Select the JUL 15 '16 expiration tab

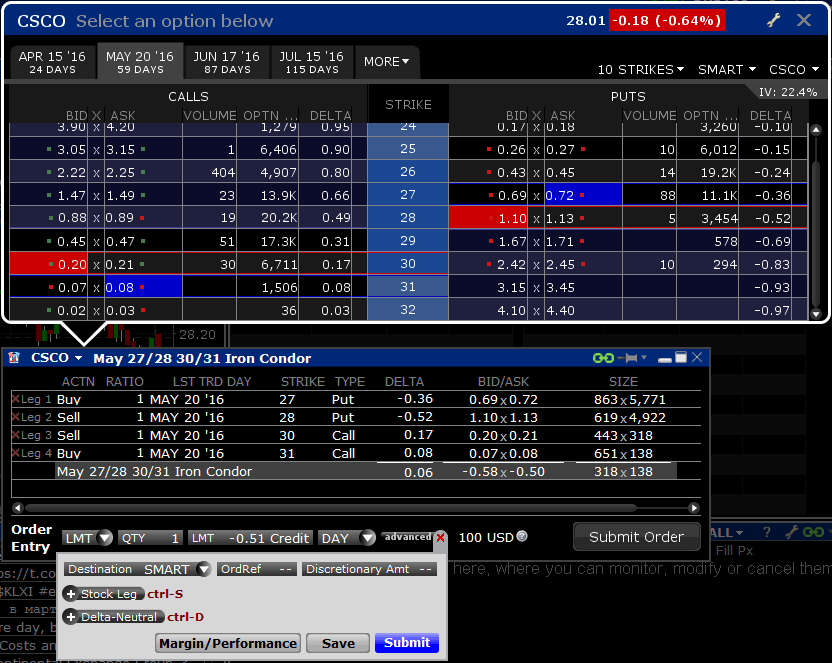coord(311,62)
